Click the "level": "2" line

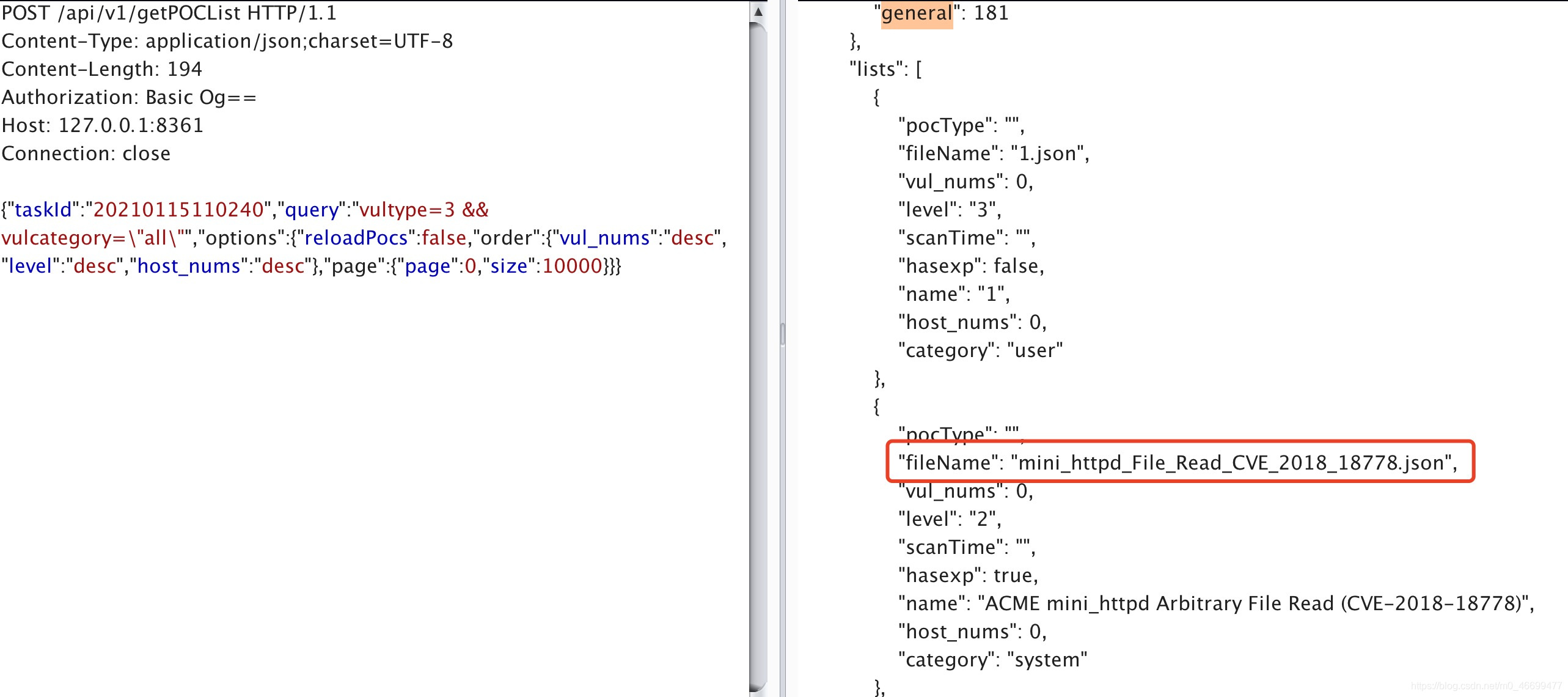point(950,519)
